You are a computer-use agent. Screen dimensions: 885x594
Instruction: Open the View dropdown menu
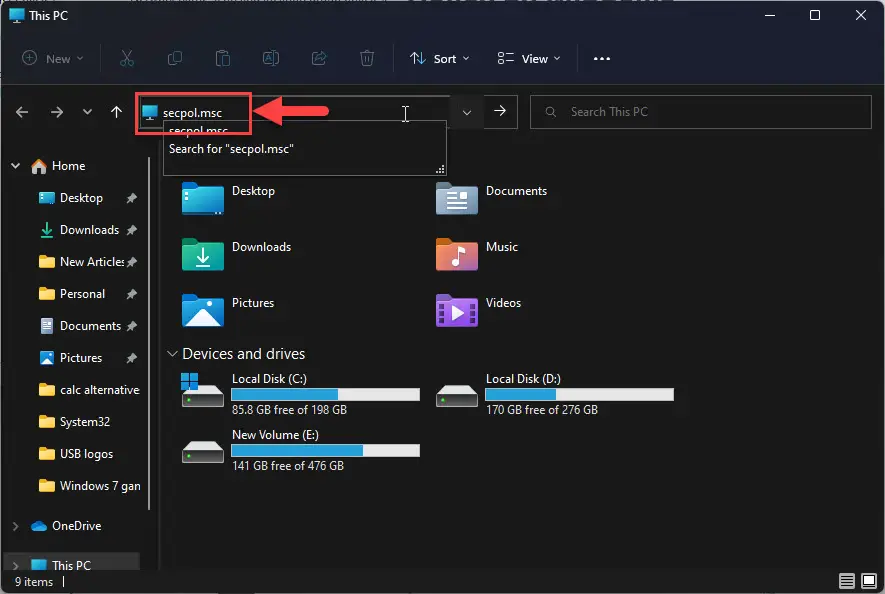coord(529,59)
